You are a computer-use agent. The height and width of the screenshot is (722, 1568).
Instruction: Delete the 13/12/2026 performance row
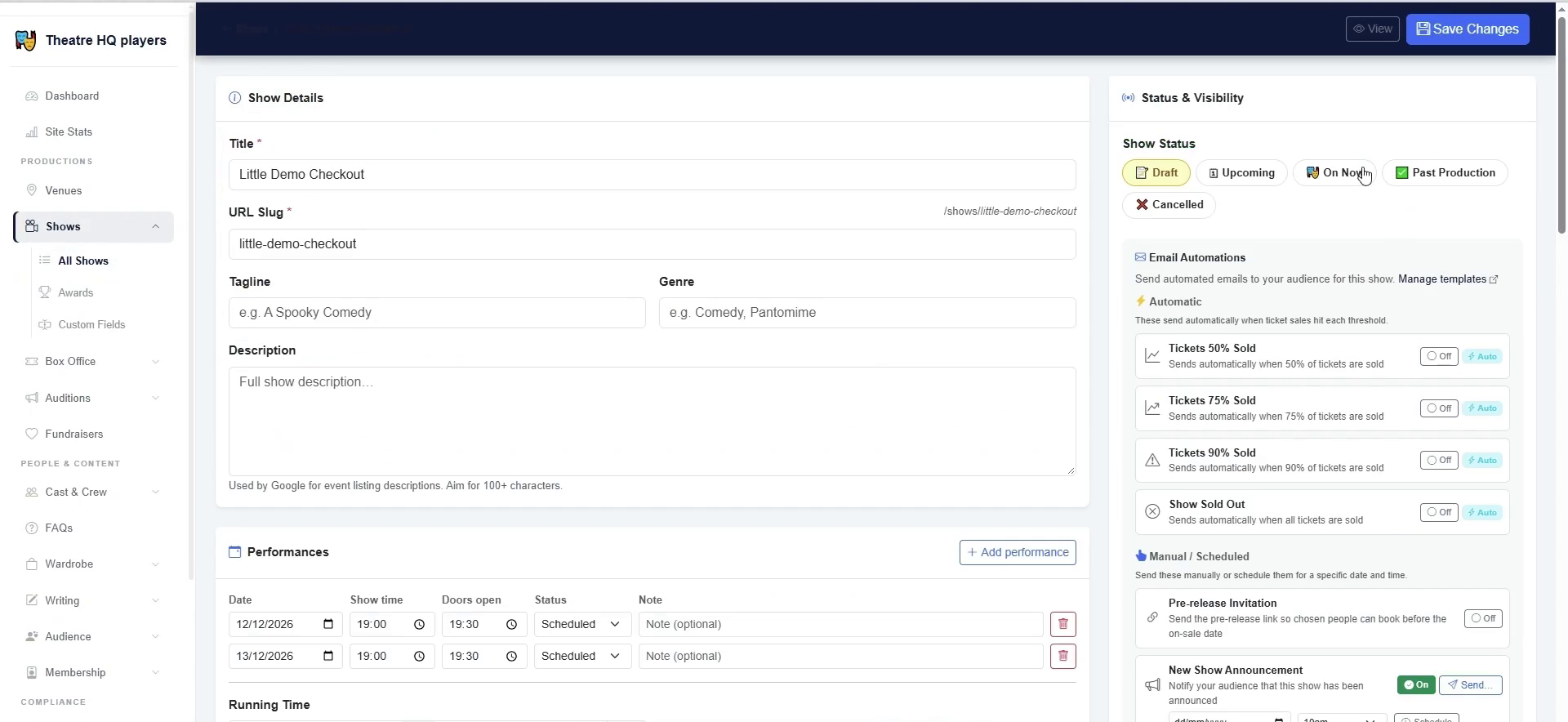point(1062,656)
